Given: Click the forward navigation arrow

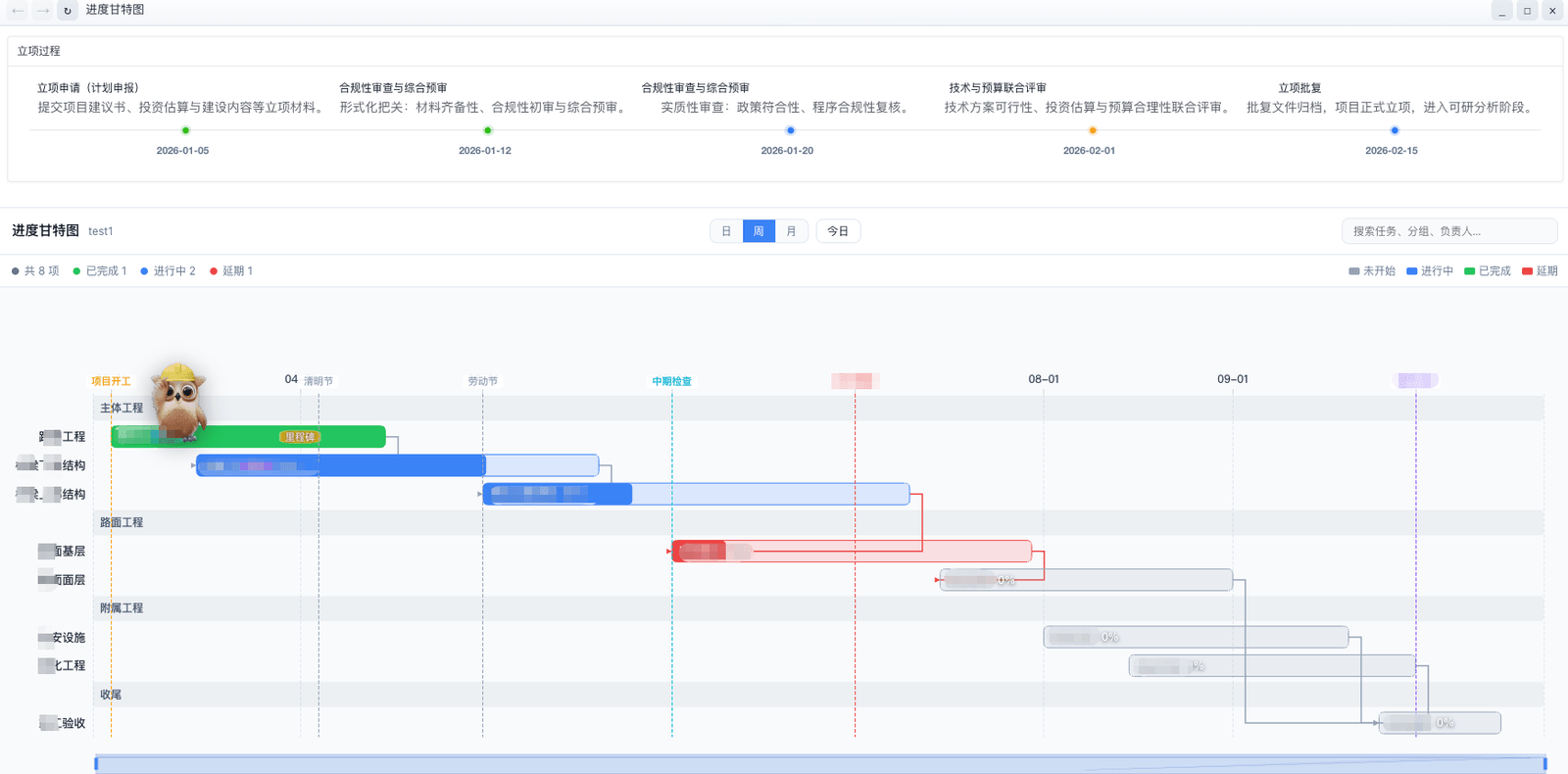Looking at the screenshot, I should (42, 11).
